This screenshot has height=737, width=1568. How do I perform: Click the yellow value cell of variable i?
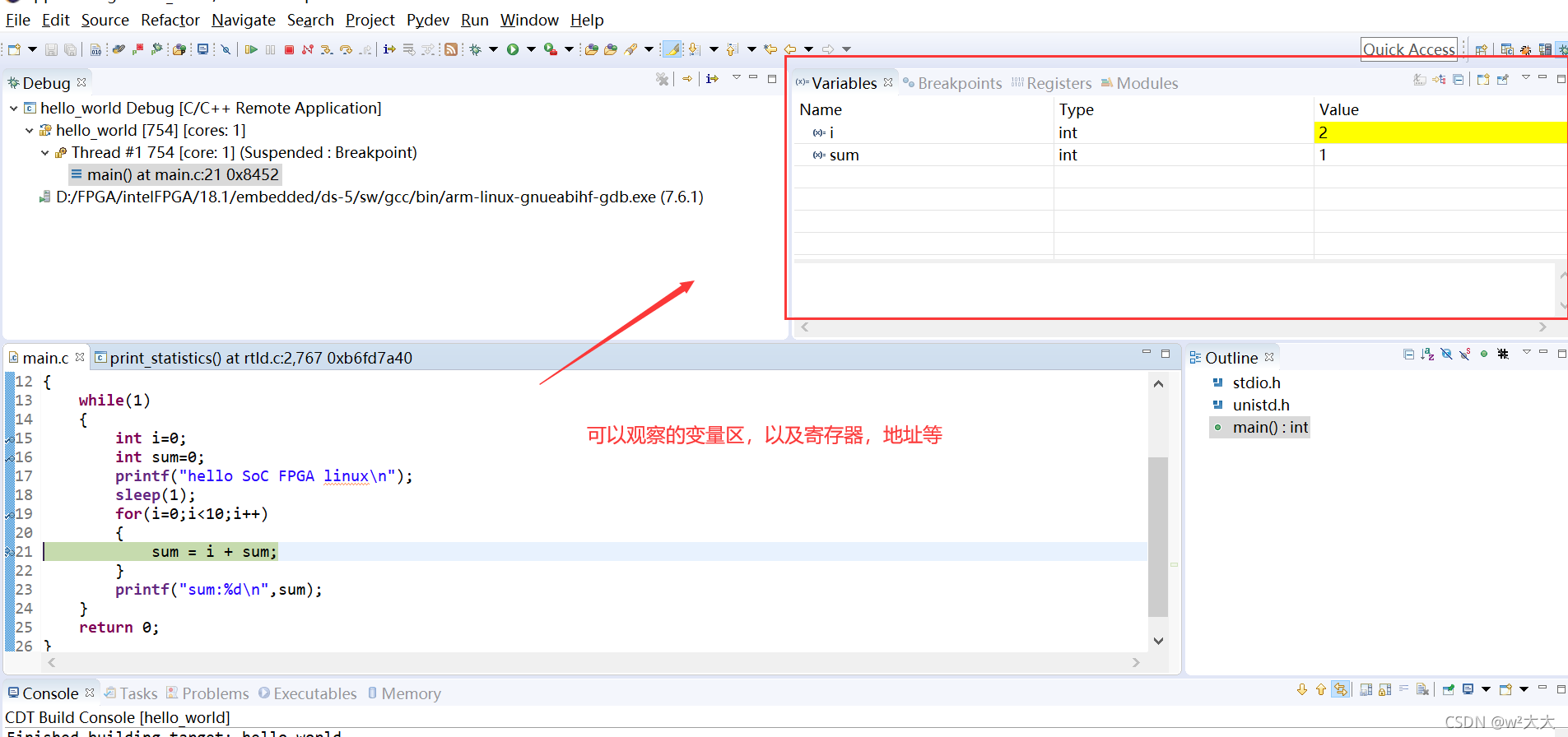pyautogui.click(x=1440, y=132)
